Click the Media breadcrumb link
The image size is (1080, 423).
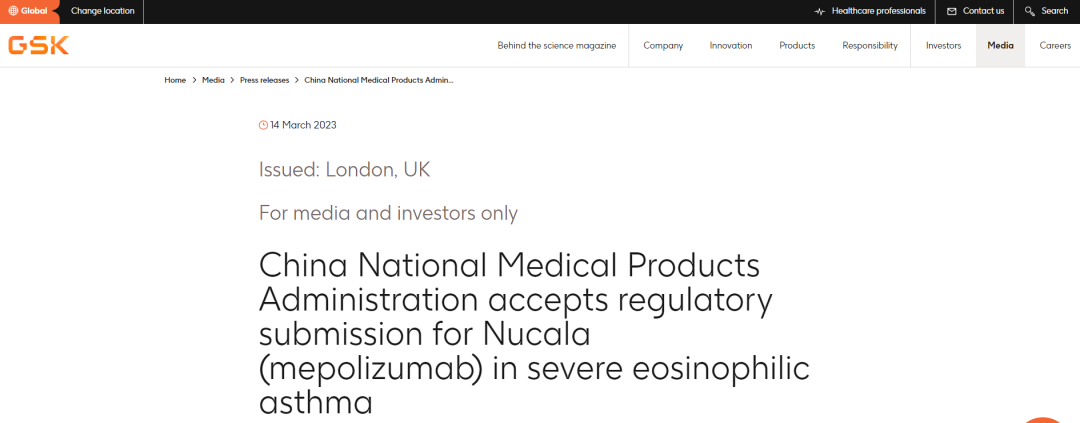click(x=213, y=79)
